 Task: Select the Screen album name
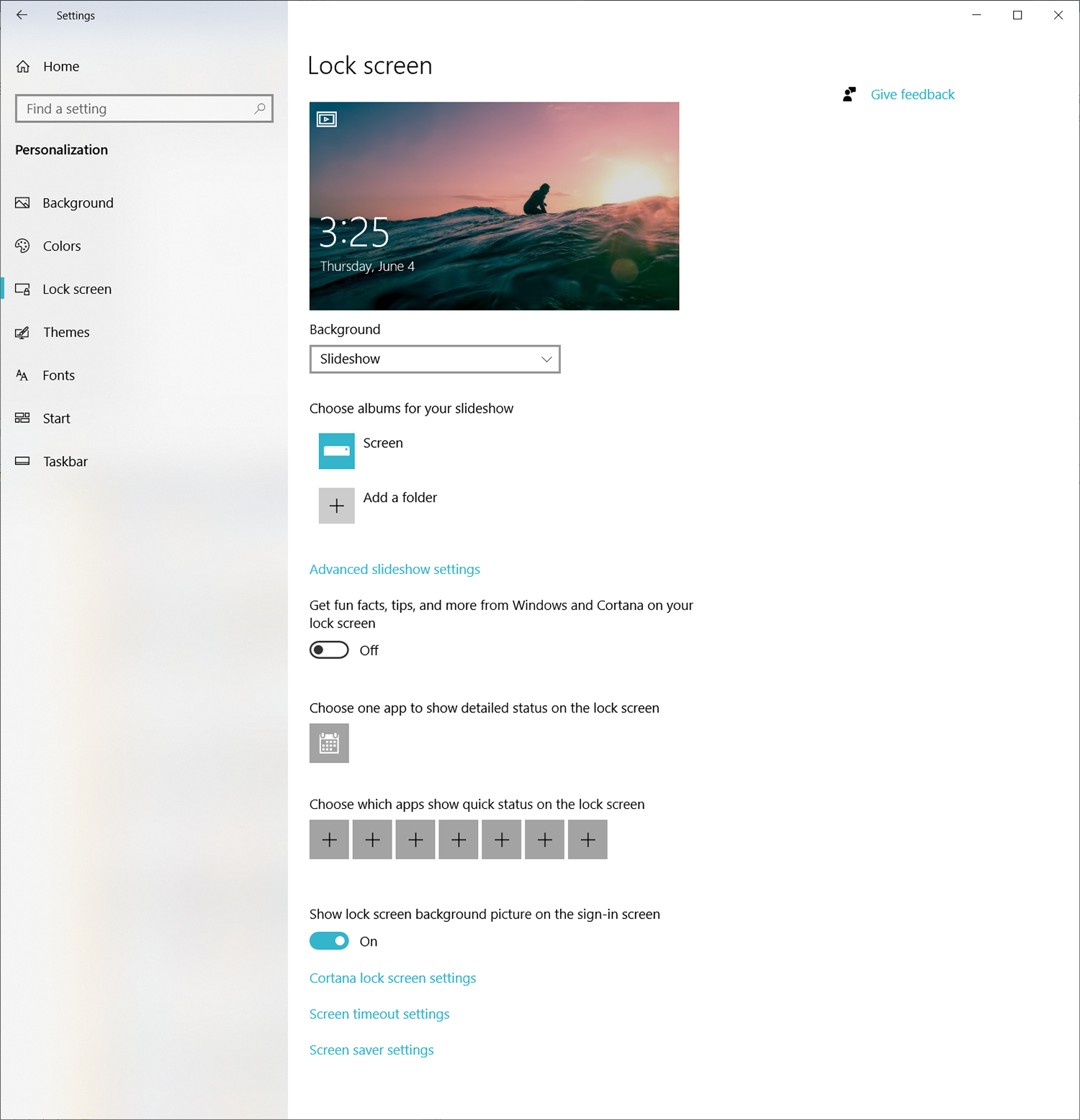(383, 443)
